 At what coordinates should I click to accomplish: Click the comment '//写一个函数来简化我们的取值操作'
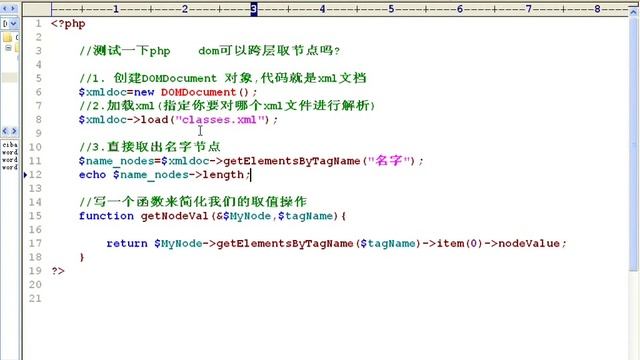pos(193,202)
